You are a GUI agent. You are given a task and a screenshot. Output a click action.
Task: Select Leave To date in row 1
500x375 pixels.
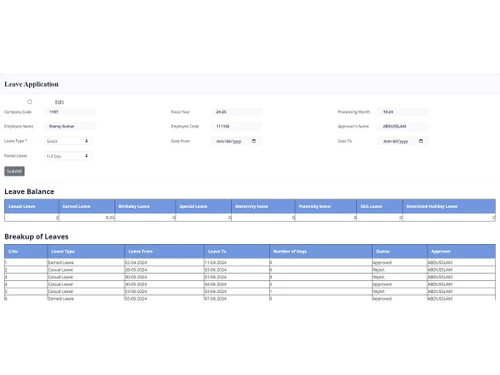237,262
